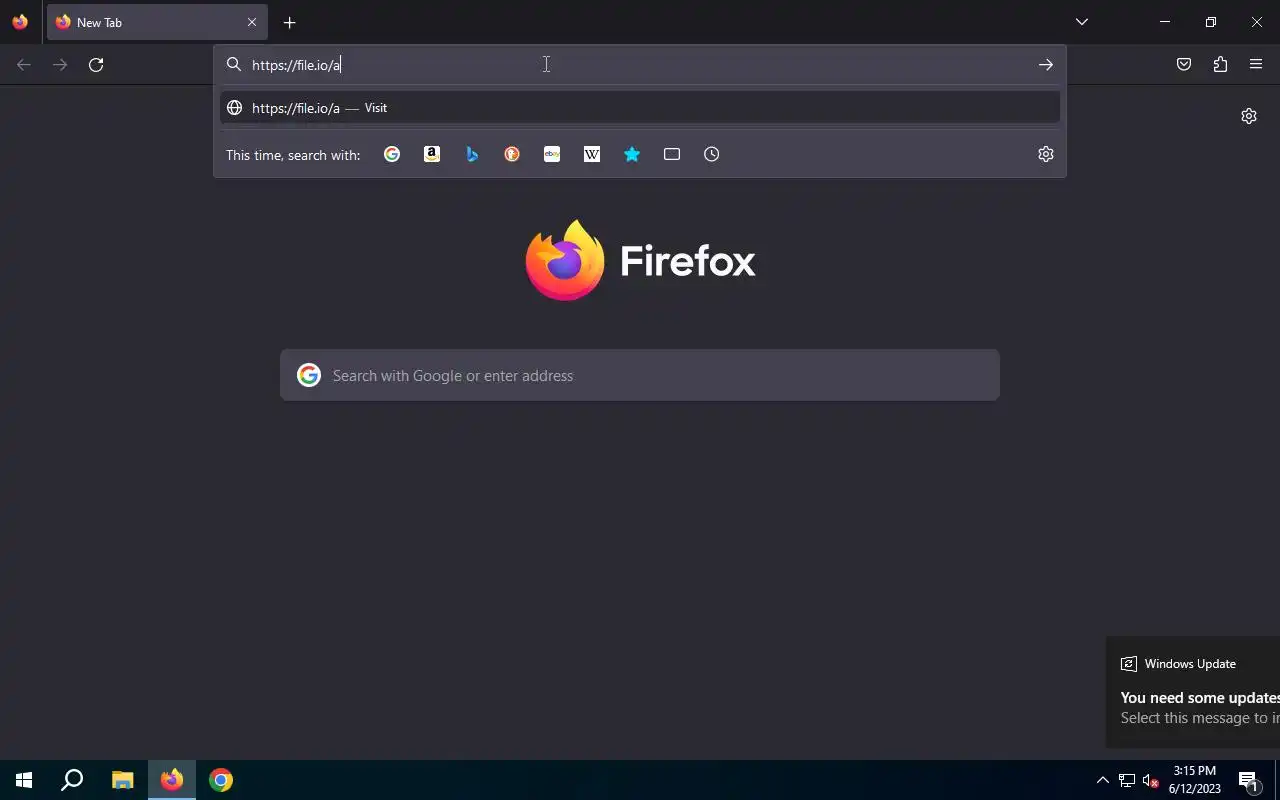
Task: Open the network status tray icon
Action: point(1127,780)
